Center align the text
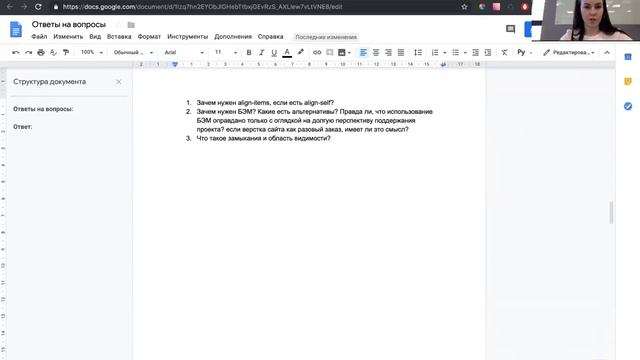The height and width of the screenshot is (360, 640). pyautogui.click(x=376, y=52)
